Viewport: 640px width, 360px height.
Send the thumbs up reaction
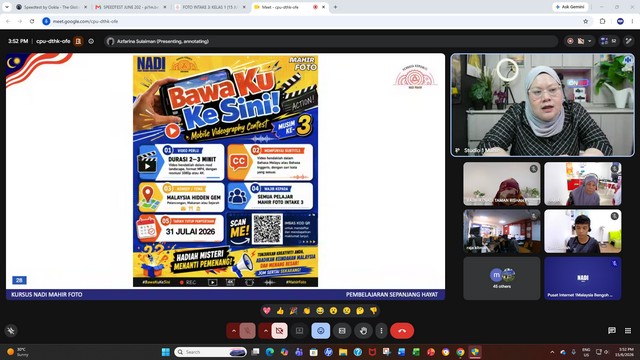click(x=280, y=311)
